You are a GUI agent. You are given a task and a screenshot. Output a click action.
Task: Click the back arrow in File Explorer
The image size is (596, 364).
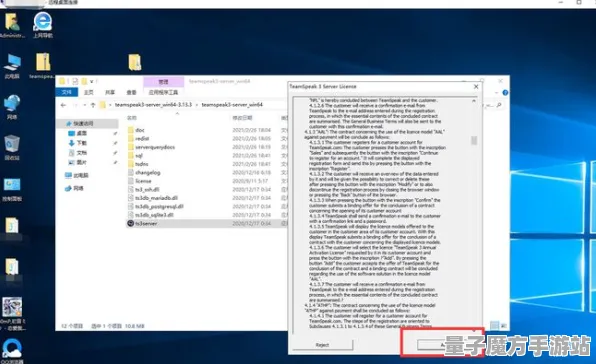tap(63, 105)
